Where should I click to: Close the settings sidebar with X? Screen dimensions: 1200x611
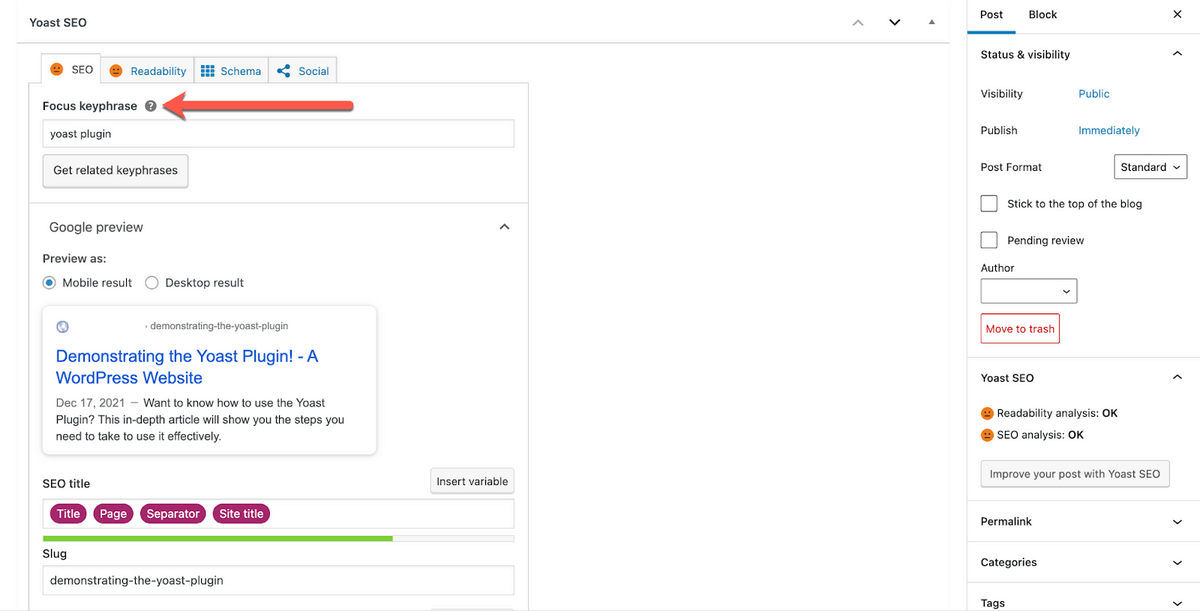point(1176,15)
